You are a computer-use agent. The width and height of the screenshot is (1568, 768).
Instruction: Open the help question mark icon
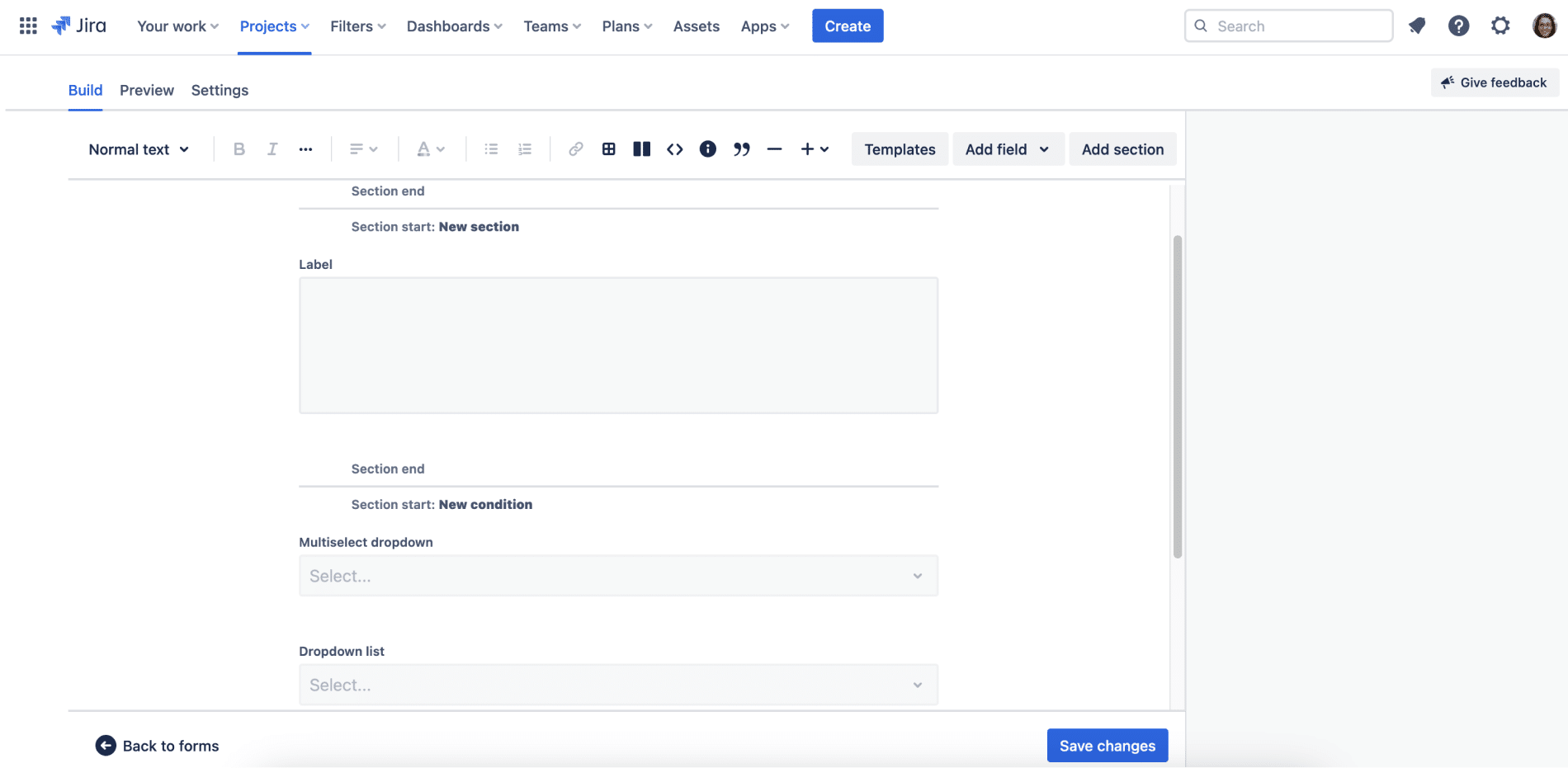tap(1458, 26)
